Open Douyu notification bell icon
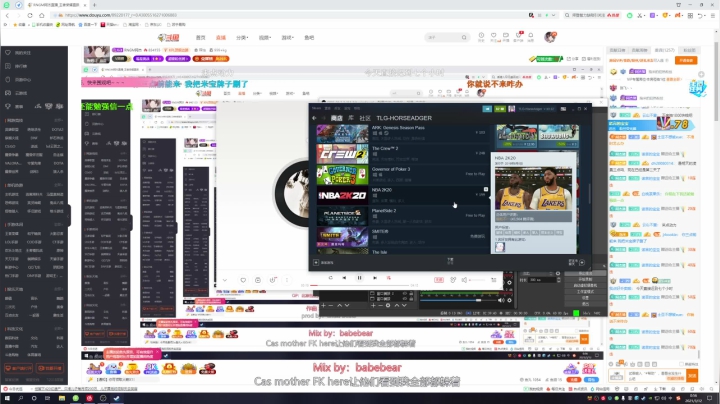720x404 pixels. point(530,37)
